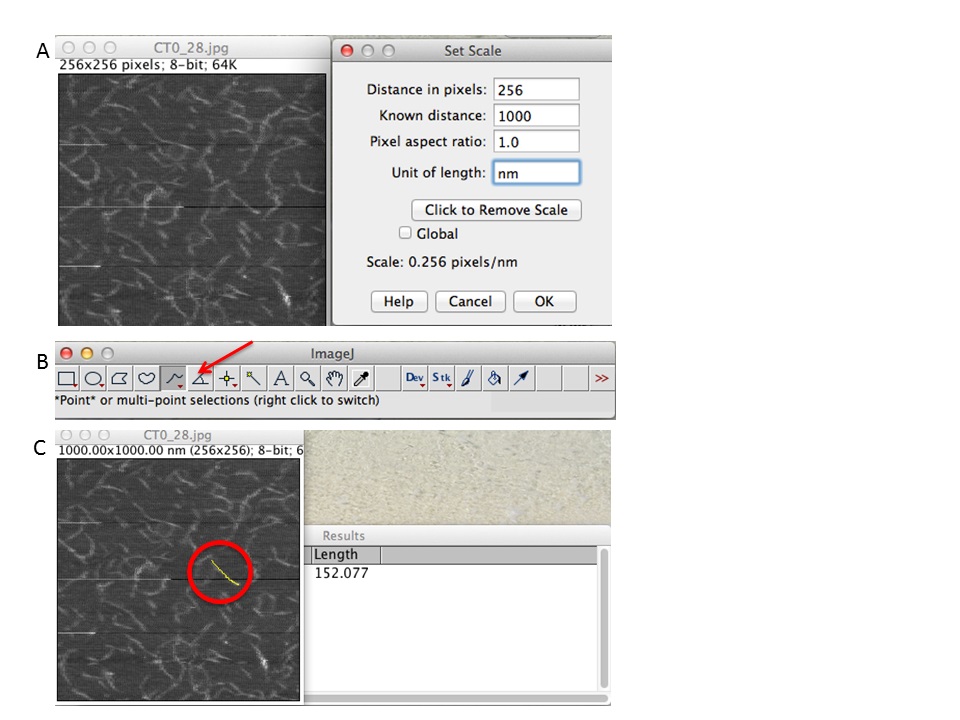Image resolution: width=960 pixels, height=720 pixels.
Task: Click the 1000.00x1000.00 nm image info text
Action: pos(181,450)
